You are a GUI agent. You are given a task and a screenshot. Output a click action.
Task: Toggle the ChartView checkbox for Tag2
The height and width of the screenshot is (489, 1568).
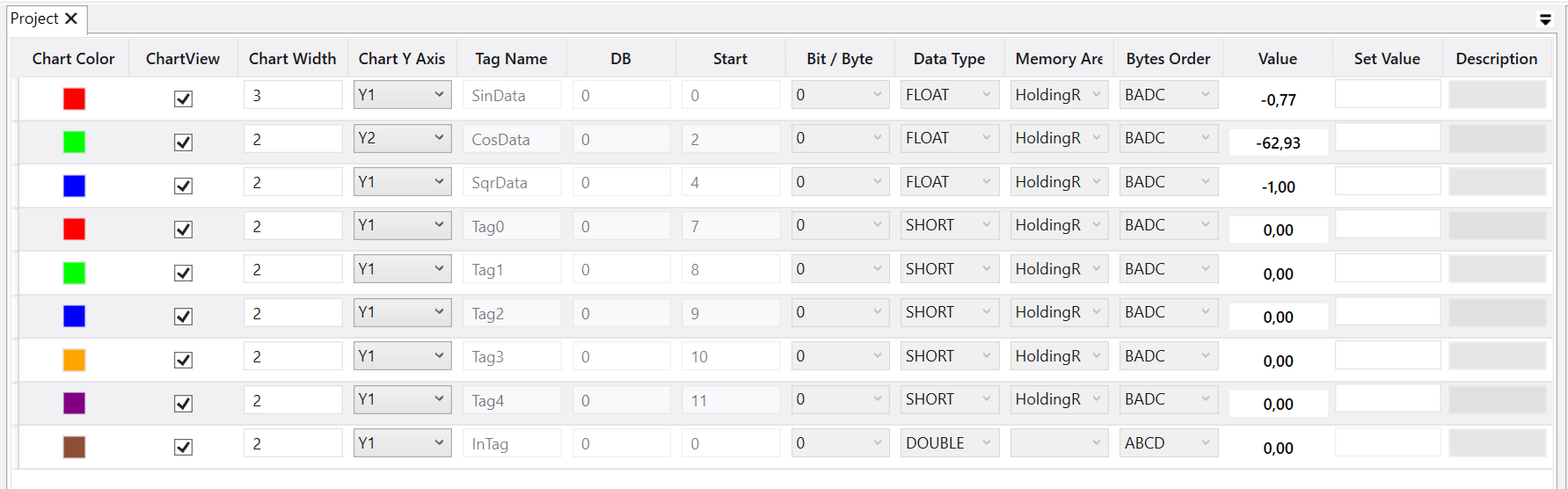183,316
